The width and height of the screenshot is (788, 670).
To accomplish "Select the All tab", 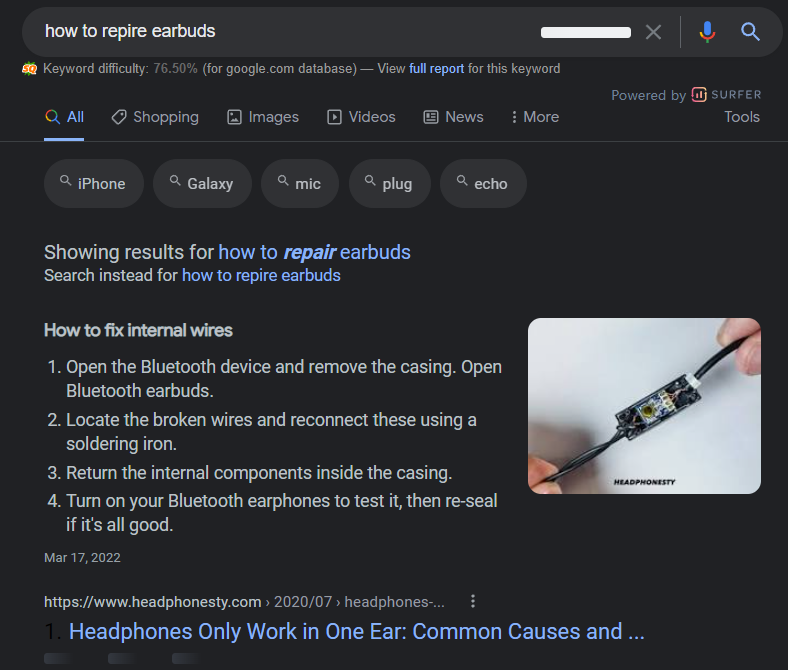I will [x=65, y=117].
